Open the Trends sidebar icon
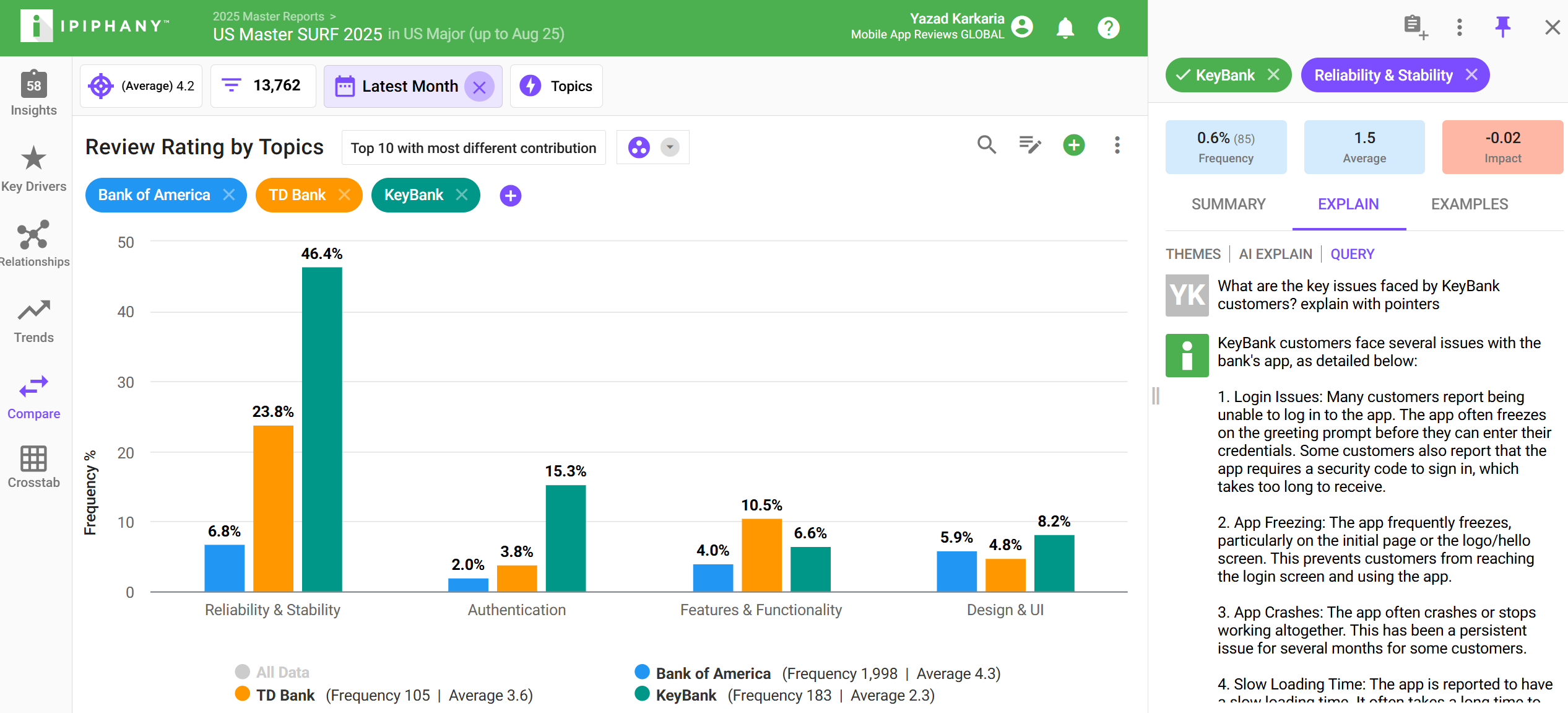This screenshot has width=1568, height=713. [x=33, y=310]
